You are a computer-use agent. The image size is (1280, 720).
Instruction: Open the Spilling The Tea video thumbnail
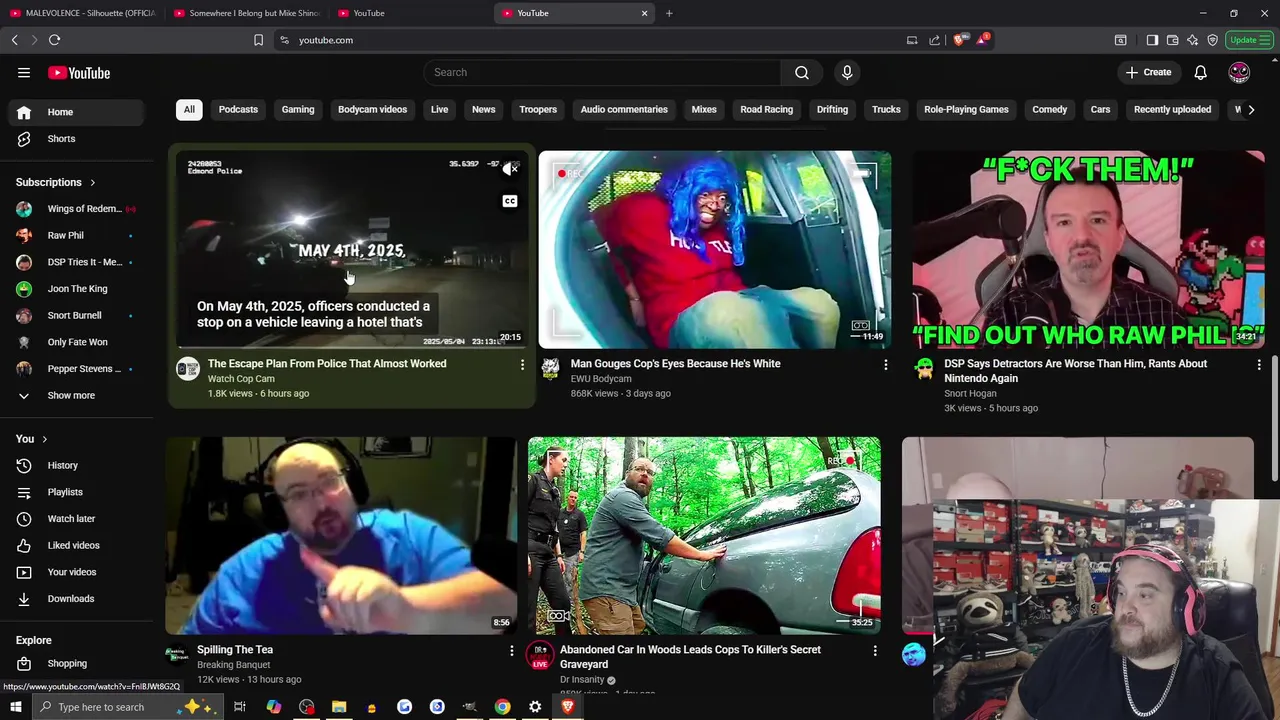click(341, 536)
